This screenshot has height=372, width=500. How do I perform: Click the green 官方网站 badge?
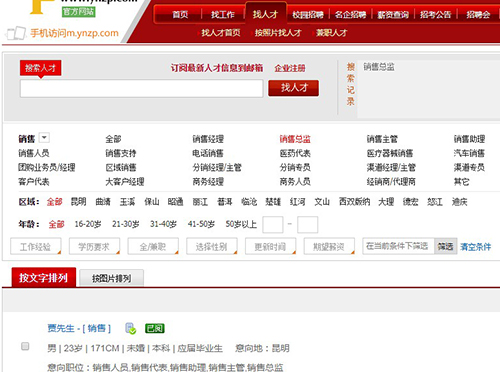tap(79, 12)
